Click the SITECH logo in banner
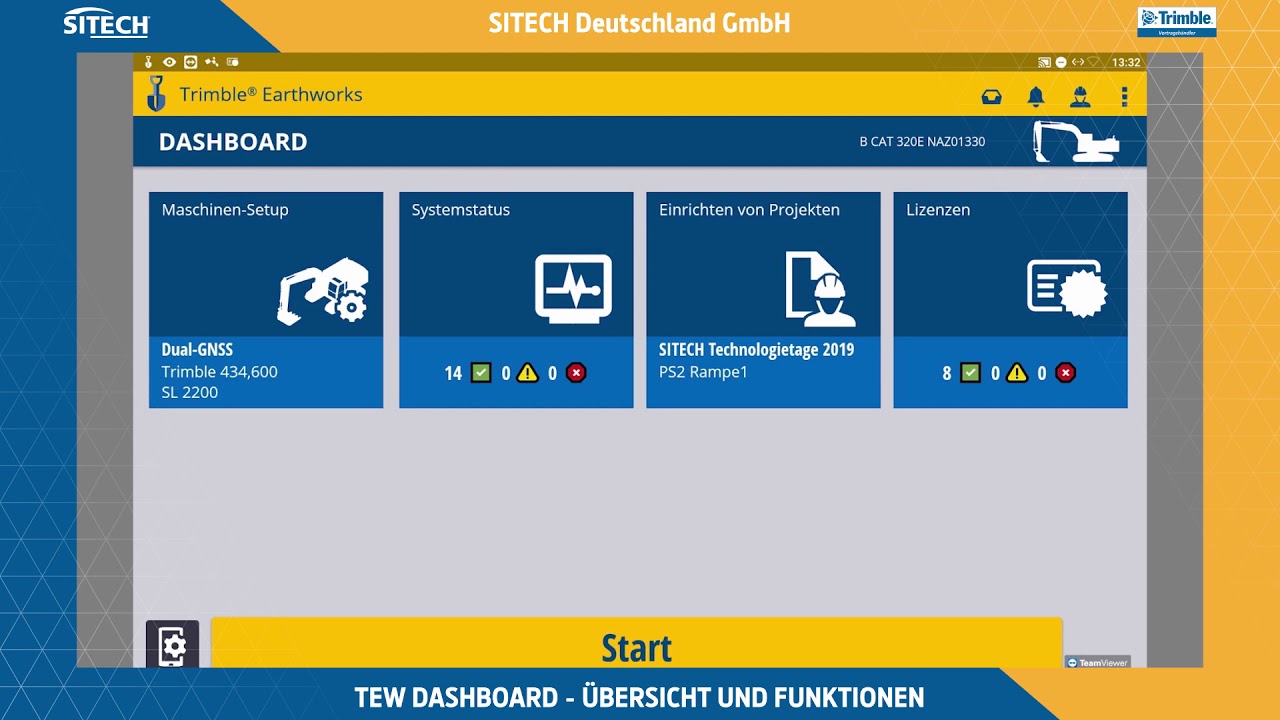The height and width of the screenshot is (720, 1280). tap(106, 22)
